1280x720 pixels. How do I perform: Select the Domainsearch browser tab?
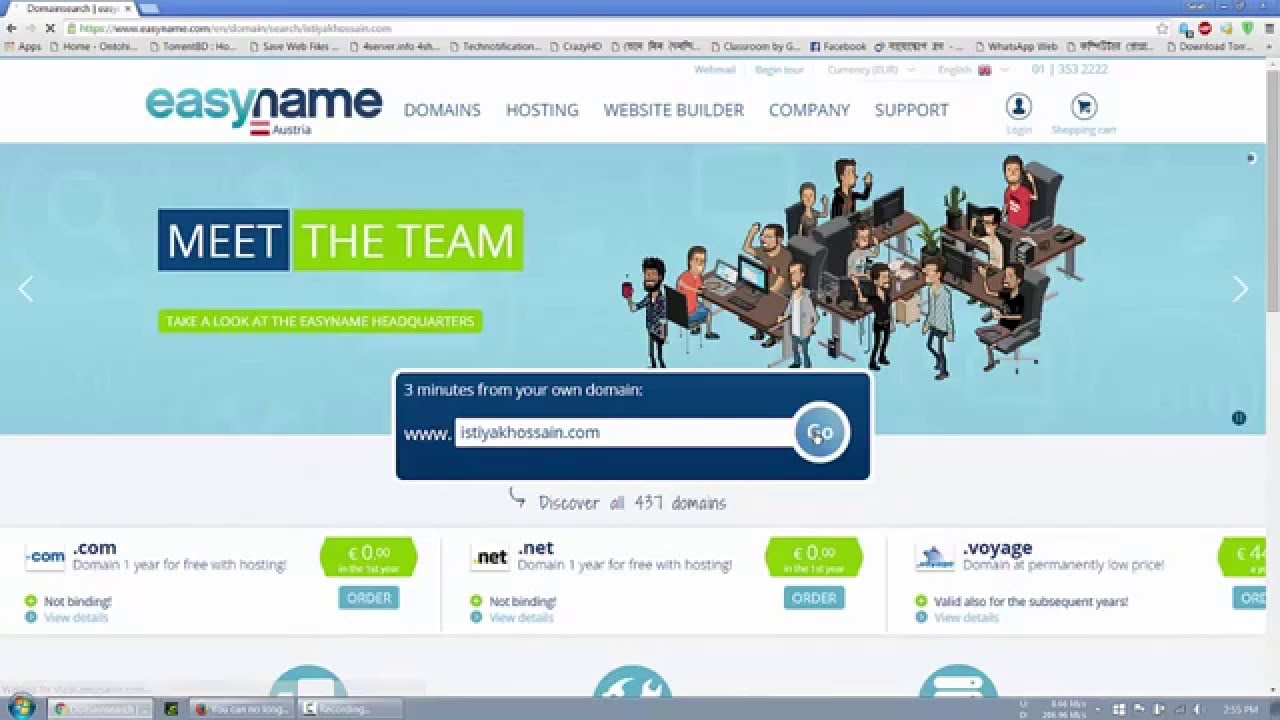[x=72, y=8]
